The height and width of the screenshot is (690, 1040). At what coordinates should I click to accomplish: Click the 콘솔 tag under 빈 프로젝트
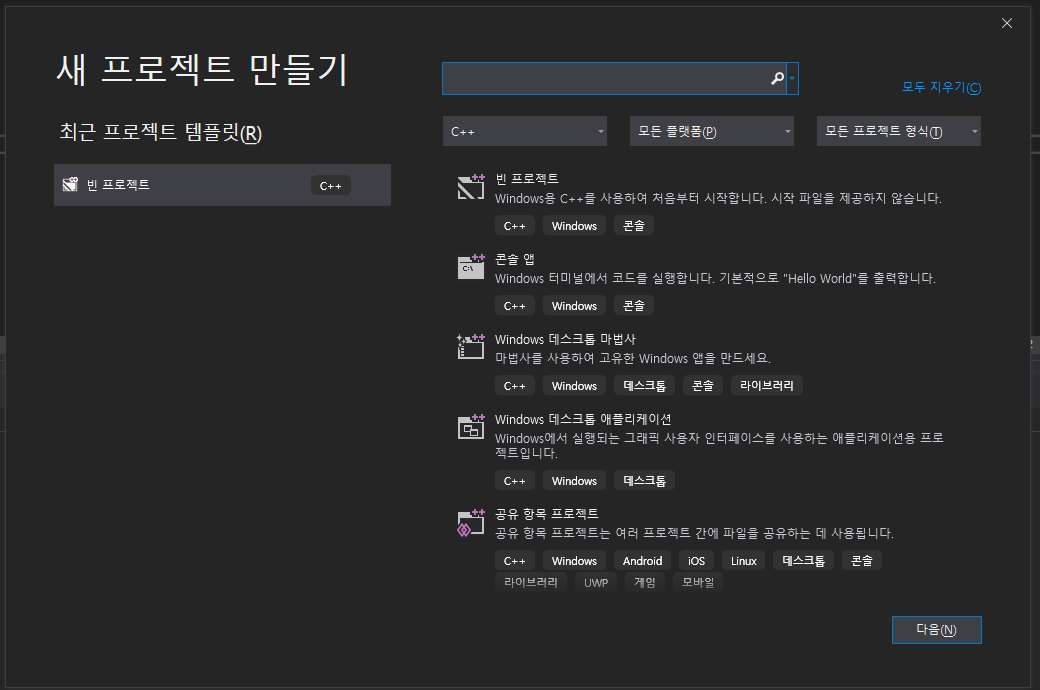tap(634, 226)
